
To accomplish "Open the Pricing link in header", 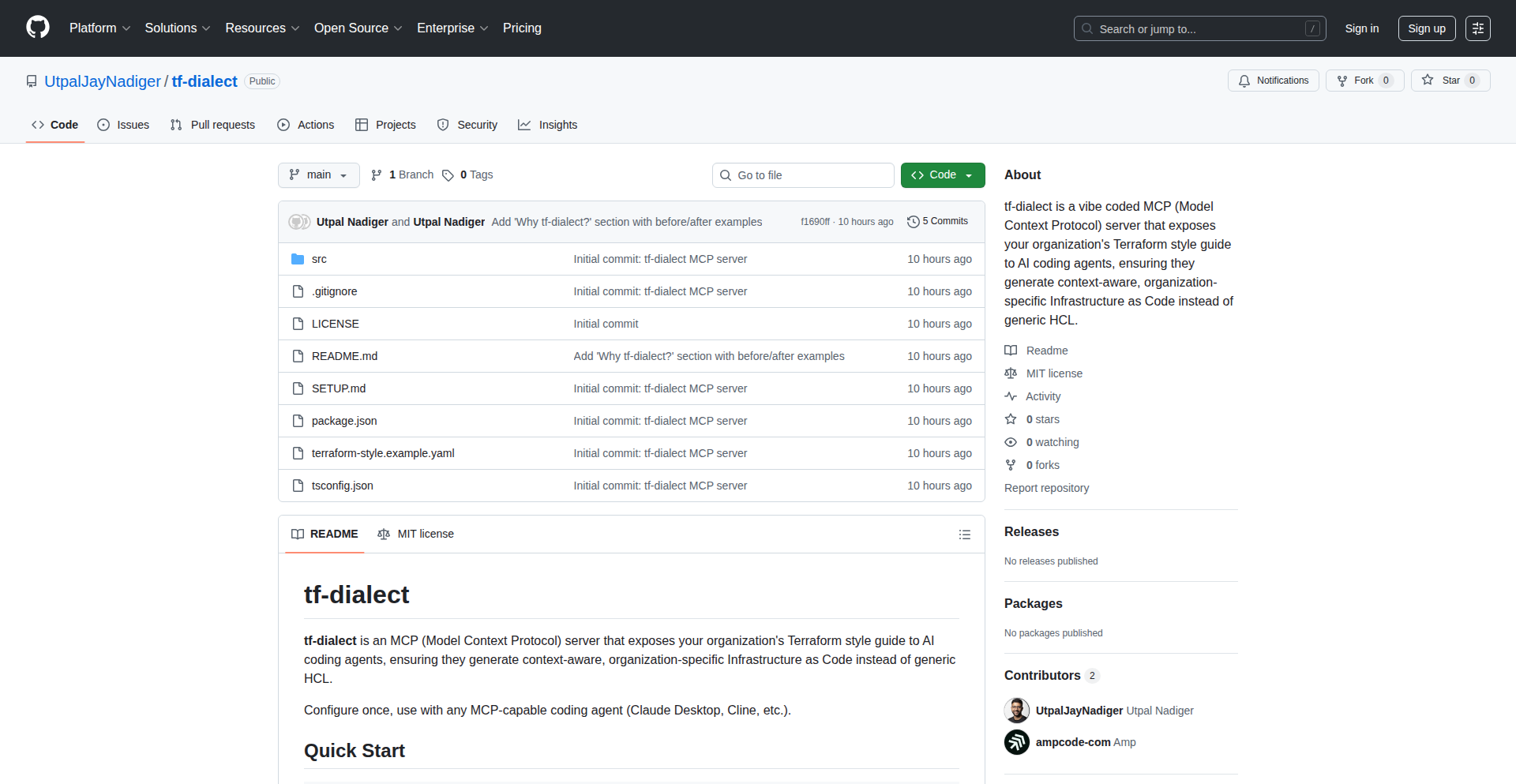I will click(522, 28).
